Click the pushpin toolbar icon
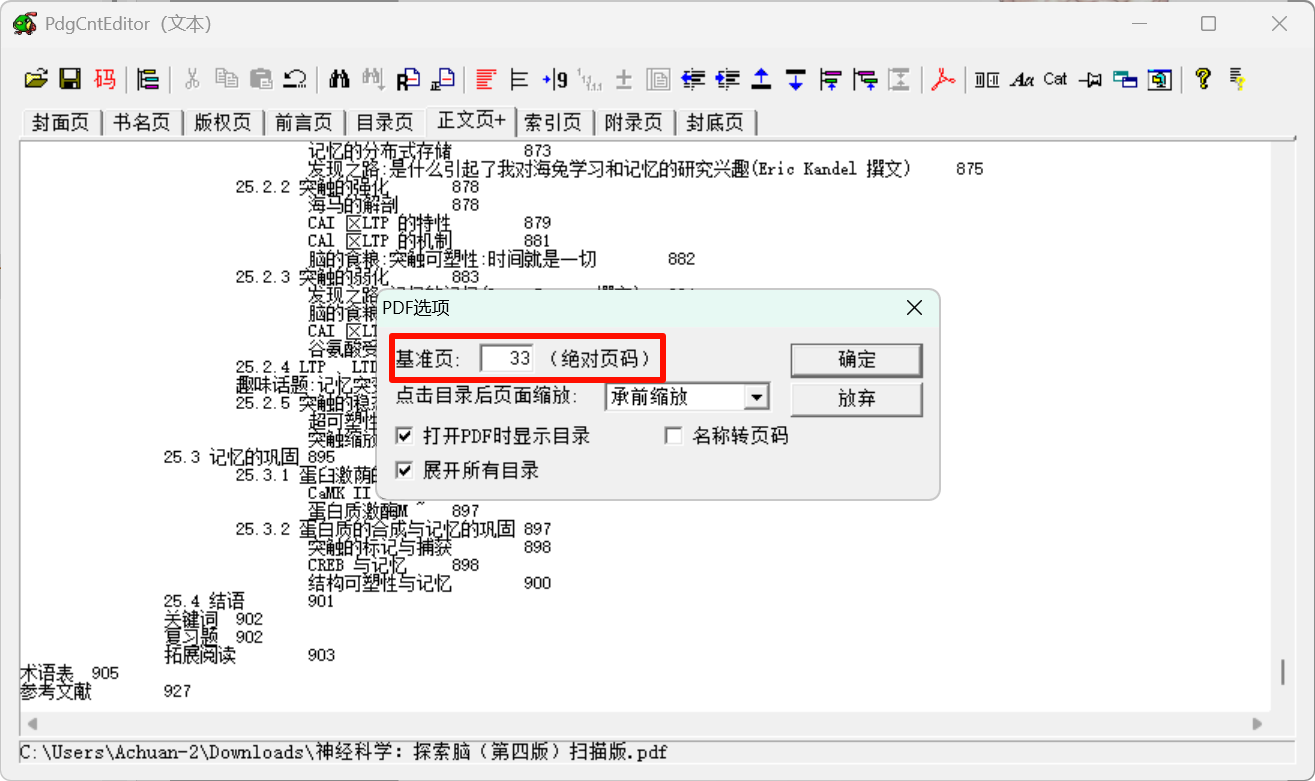The image size is (1315, 781). point(1090,79)
